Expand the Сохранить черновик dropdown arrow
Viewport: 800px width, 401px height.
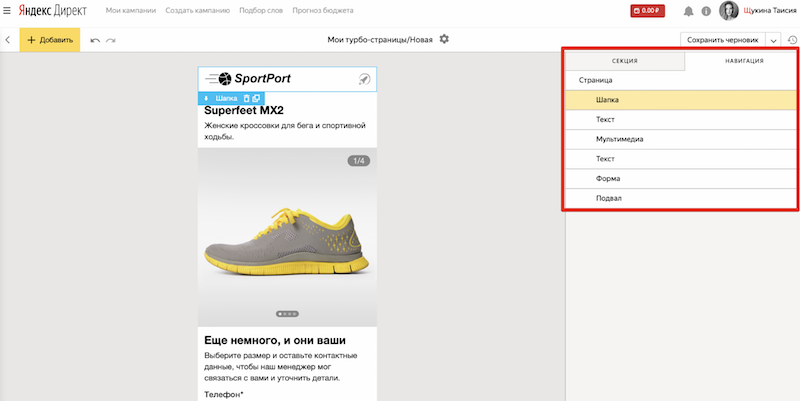(773, 40)
